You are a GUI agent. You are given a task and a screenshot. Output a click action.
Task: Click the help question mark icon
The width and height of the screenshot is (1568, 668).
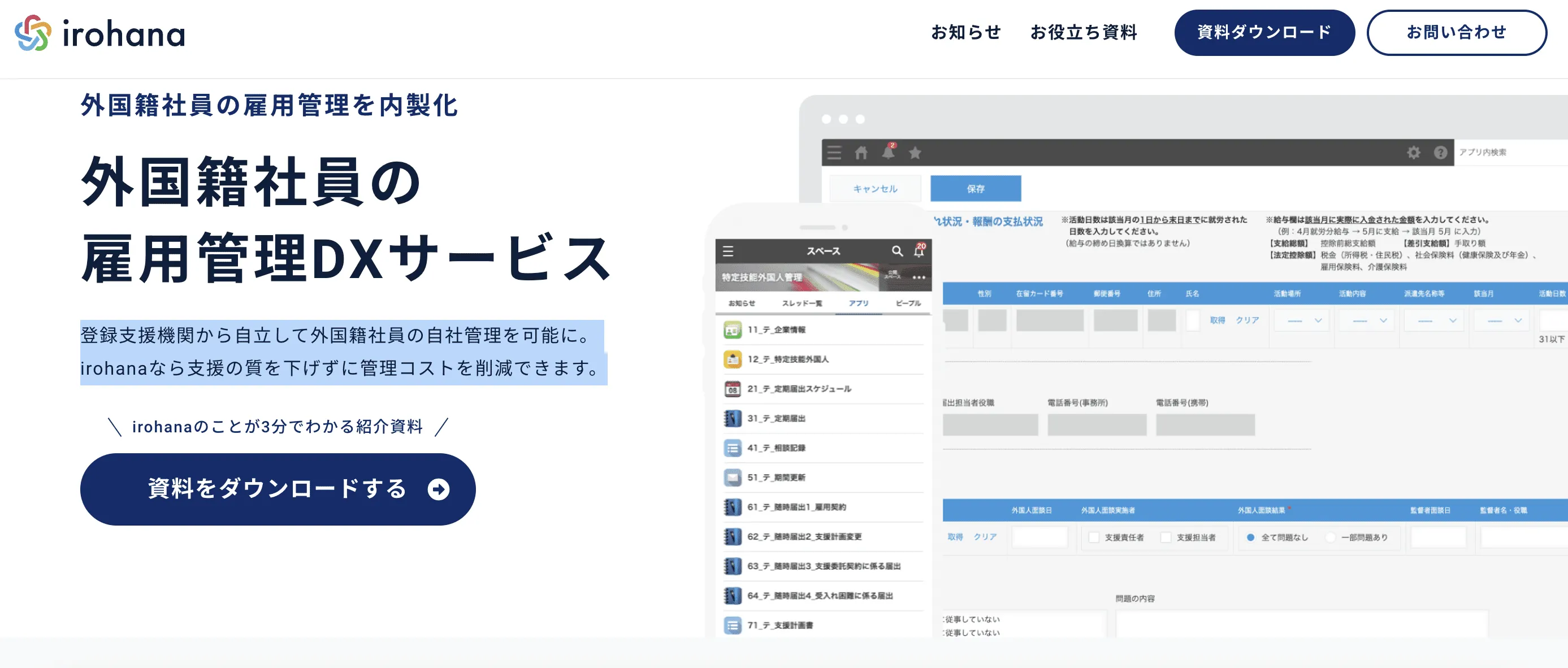(1440, 152)
